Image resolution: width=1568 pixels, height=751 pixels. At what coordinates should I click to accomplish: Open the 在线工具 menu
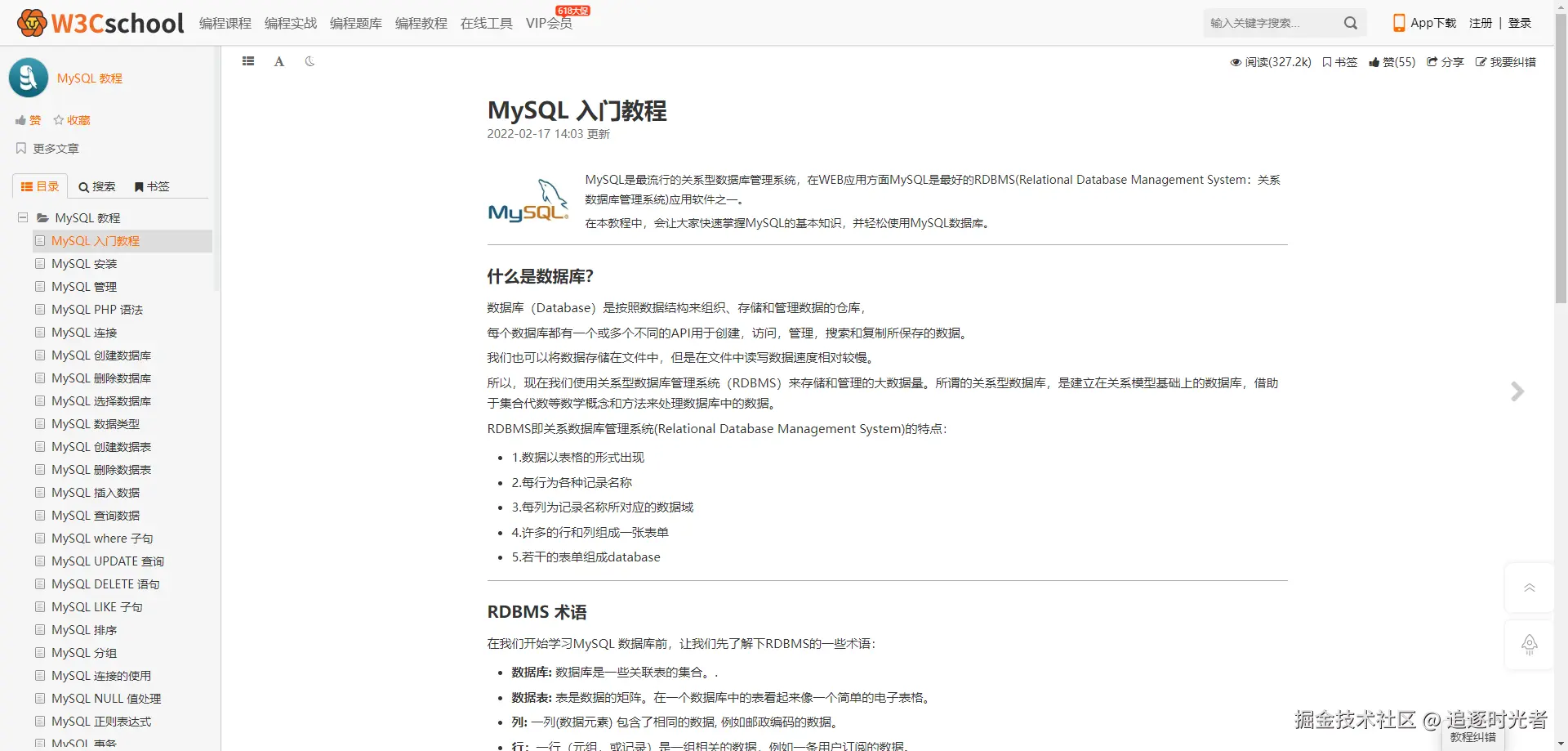pos(487,23)
